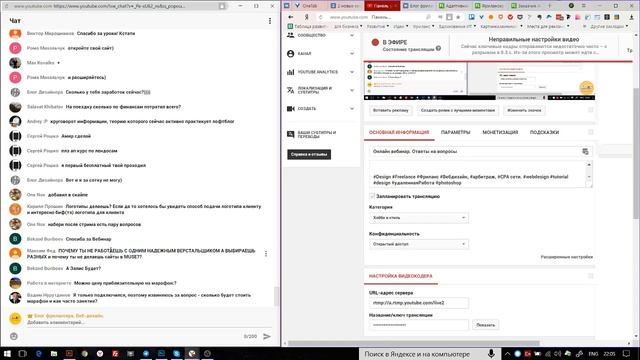The image size is (640, 360).
Task: Switch to the OneTab browser tab
Action: (309, 6)
